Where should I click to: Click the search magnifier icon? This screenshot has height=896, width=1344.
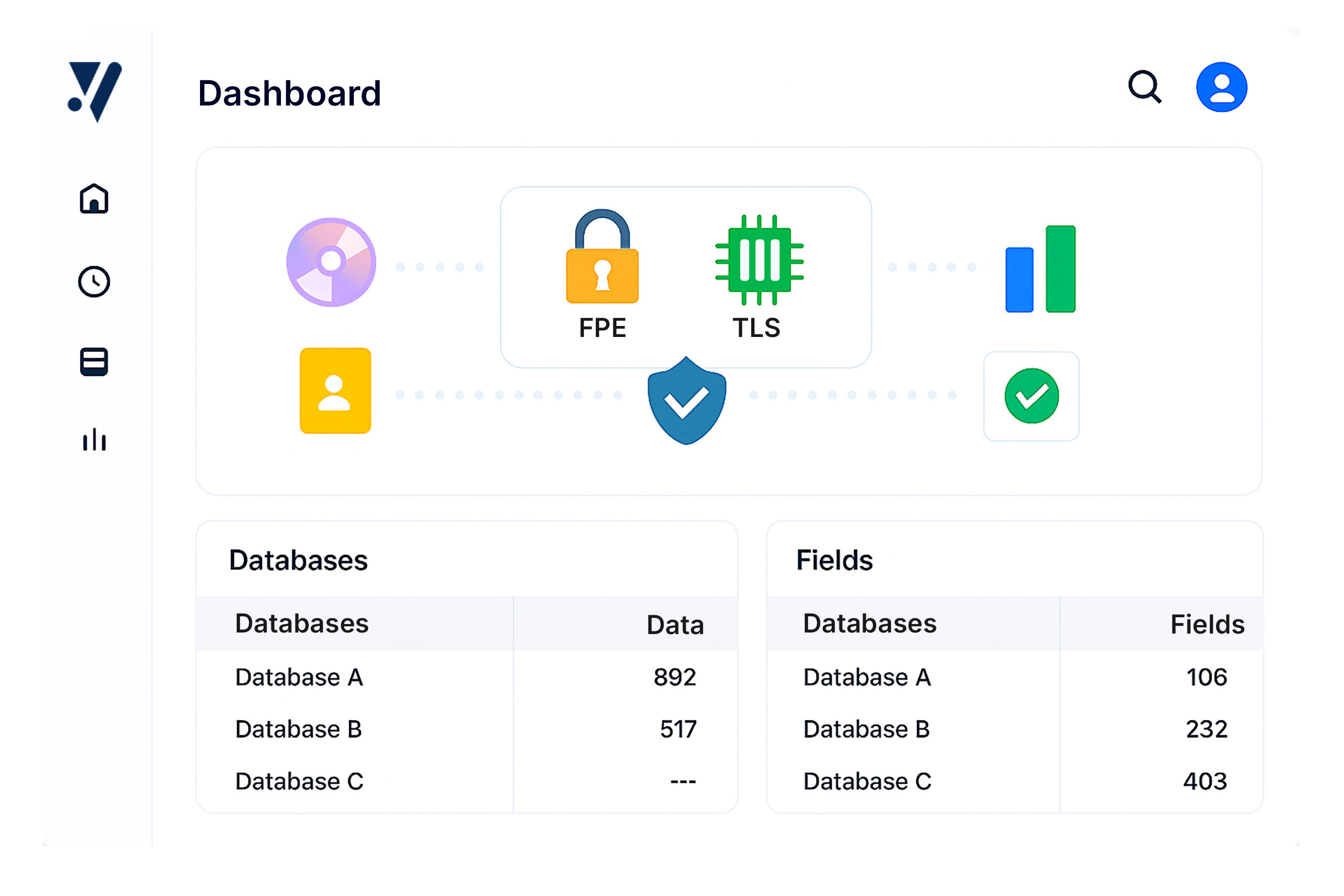pos(1144,88)
